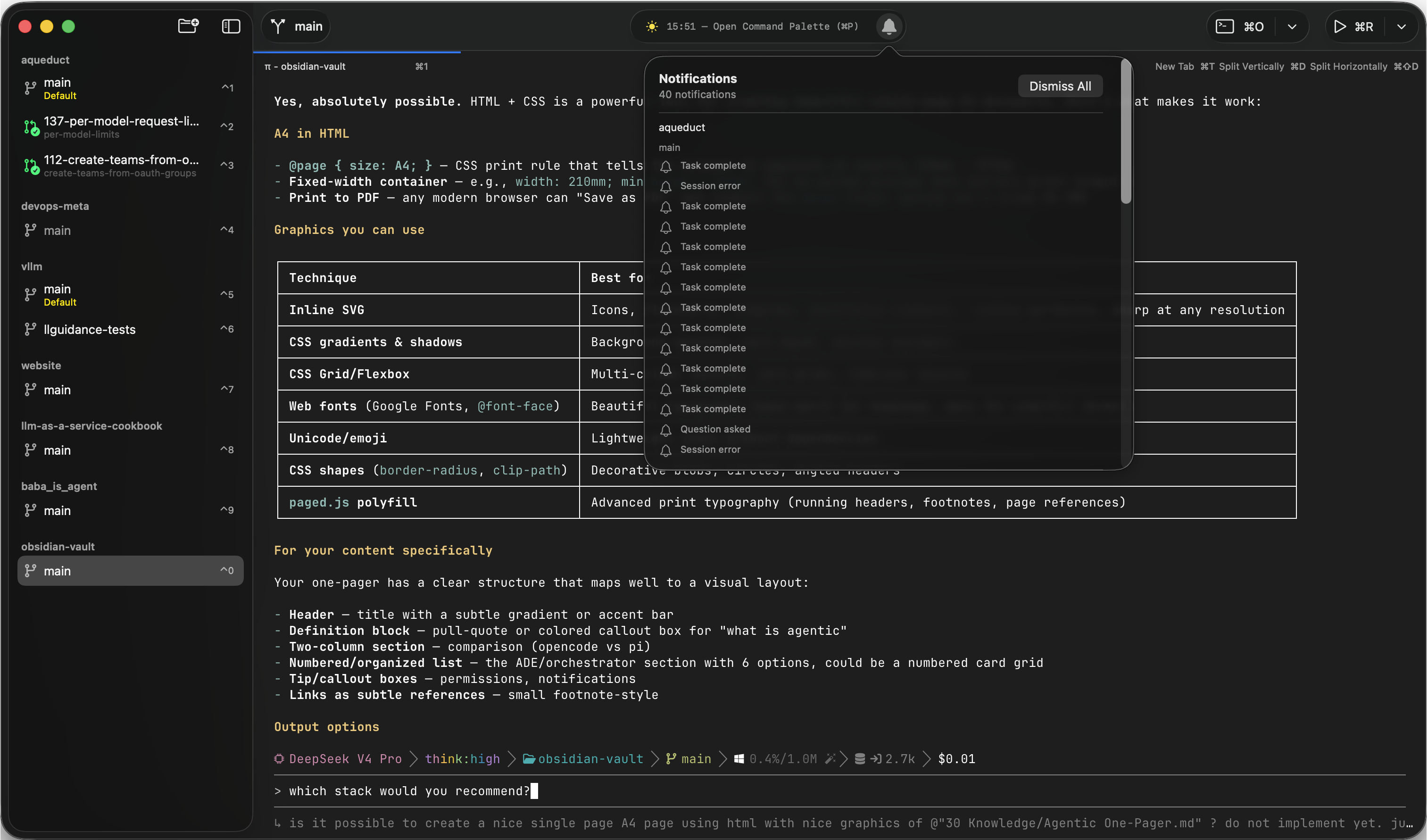Click the run ⌘R play button
The width and height of the screenshot is (1428, 840).
(x=1354, y=26)
